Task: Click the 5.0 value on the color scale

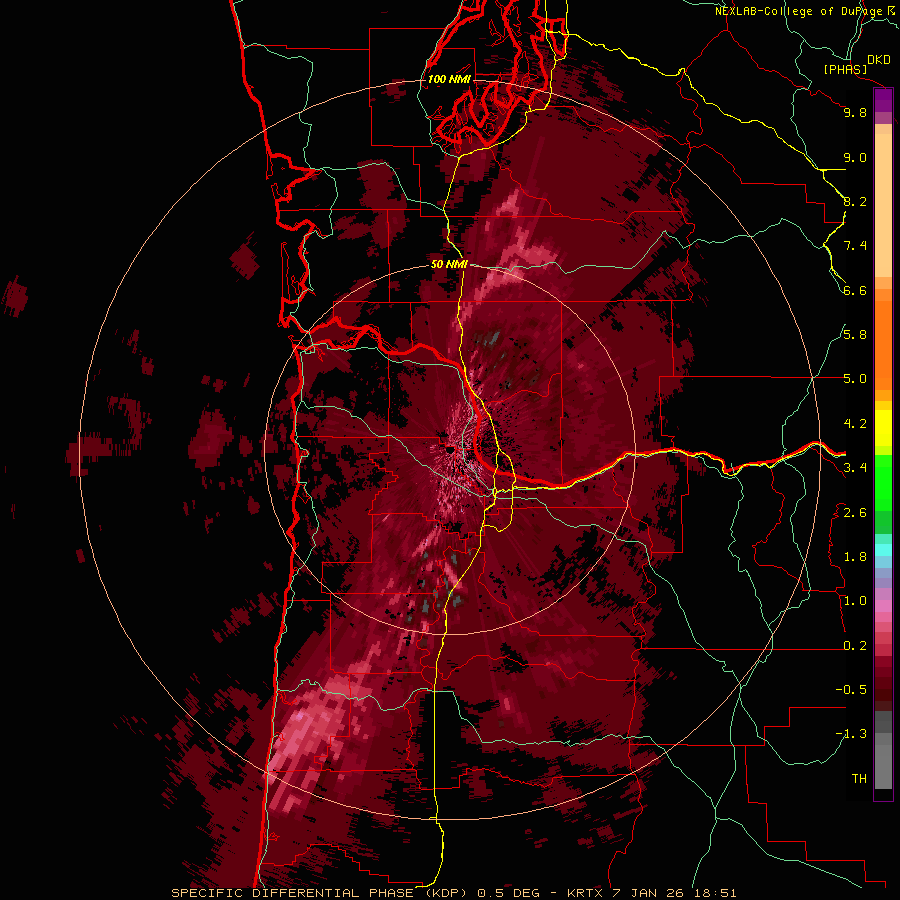Action: pos(855,379)
